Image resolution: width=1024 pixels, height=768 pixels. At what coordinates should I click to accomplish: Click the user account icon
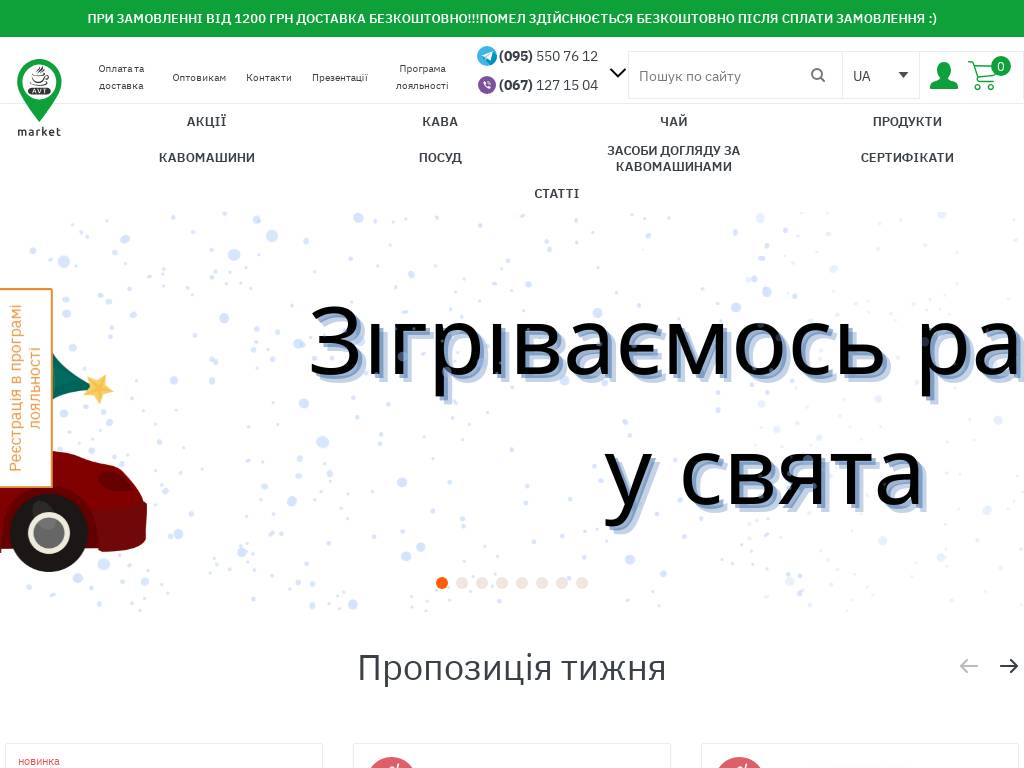(943, 75)
